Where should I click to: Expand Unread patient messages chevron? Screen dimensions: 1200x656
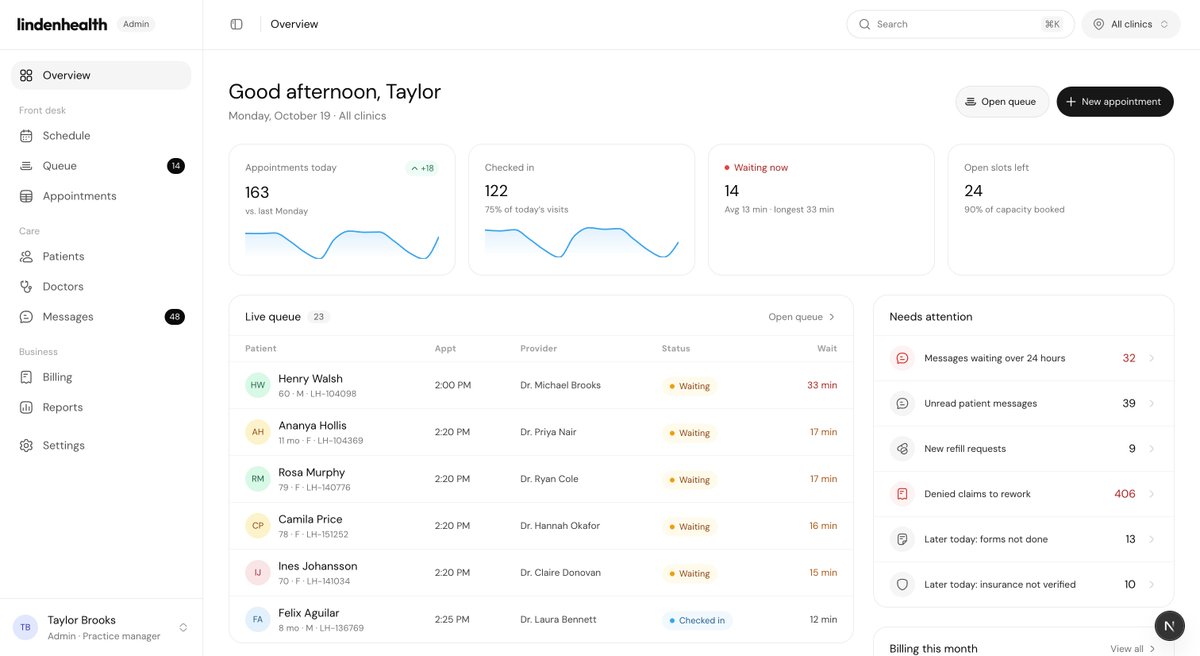(x=1152, y=403)
